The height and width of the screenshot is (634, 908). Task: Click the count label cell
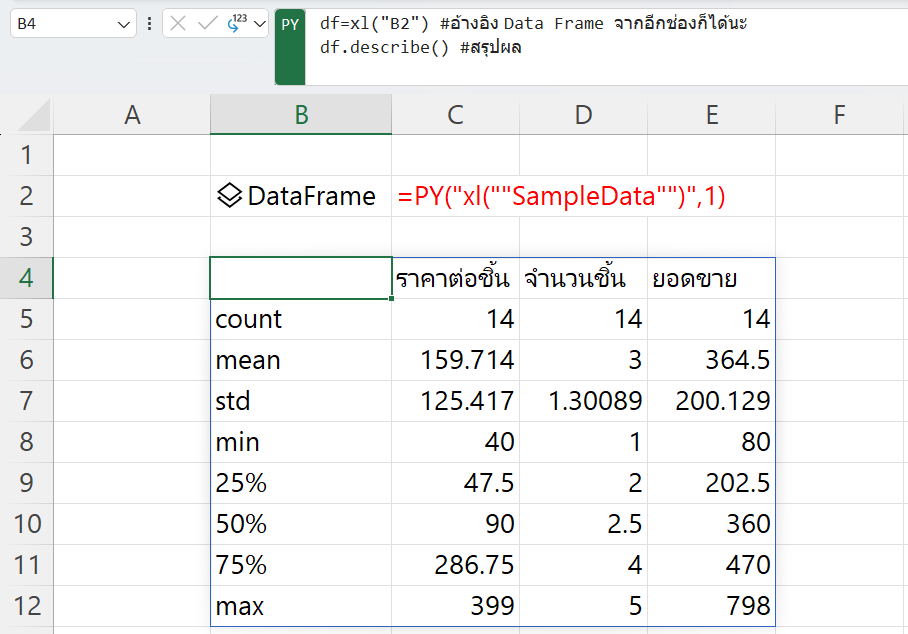(x=301, y=319)
